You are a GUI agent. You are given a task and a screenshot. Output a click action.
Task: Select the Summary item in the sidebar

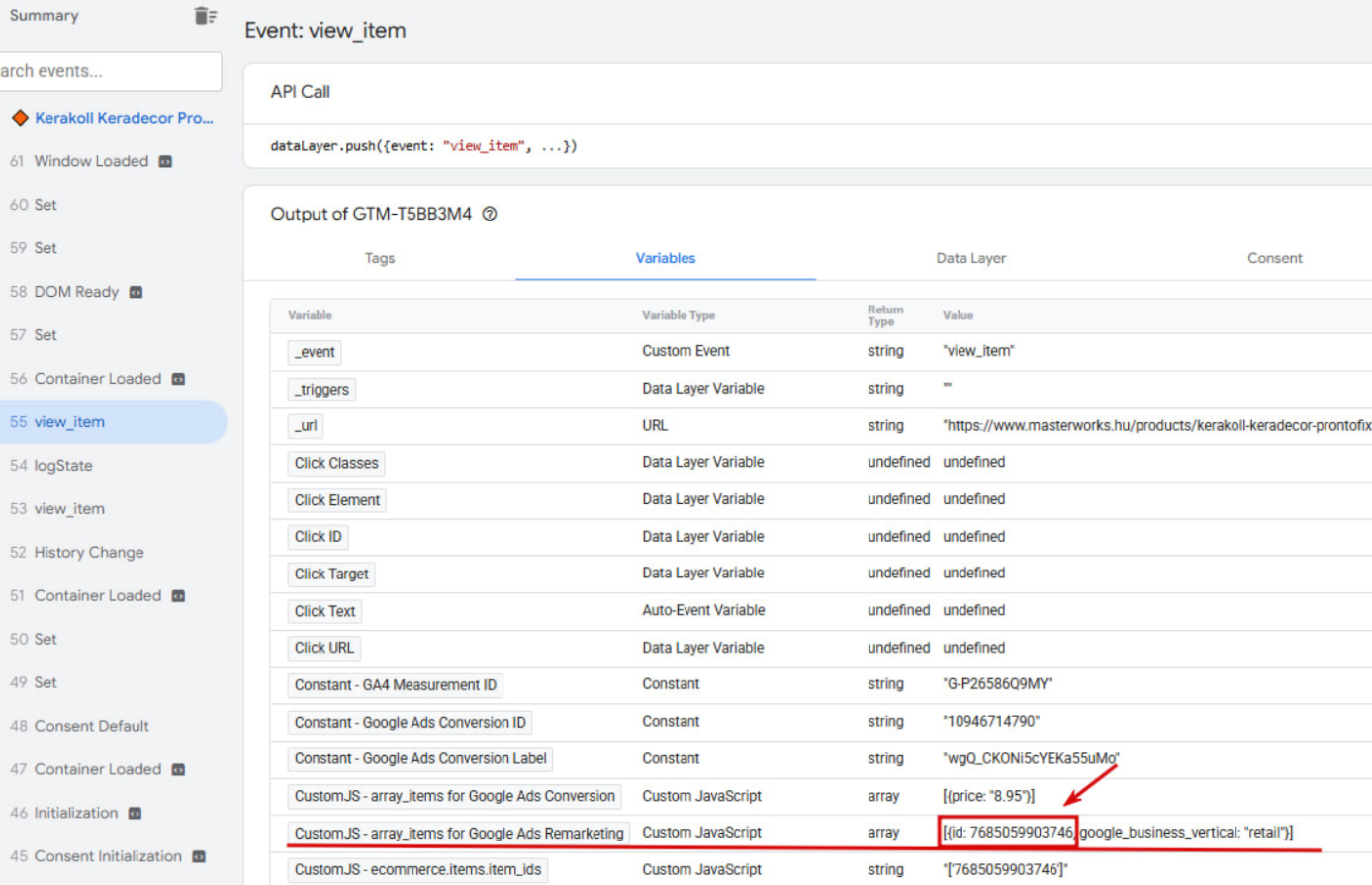[x=44, y=16]
